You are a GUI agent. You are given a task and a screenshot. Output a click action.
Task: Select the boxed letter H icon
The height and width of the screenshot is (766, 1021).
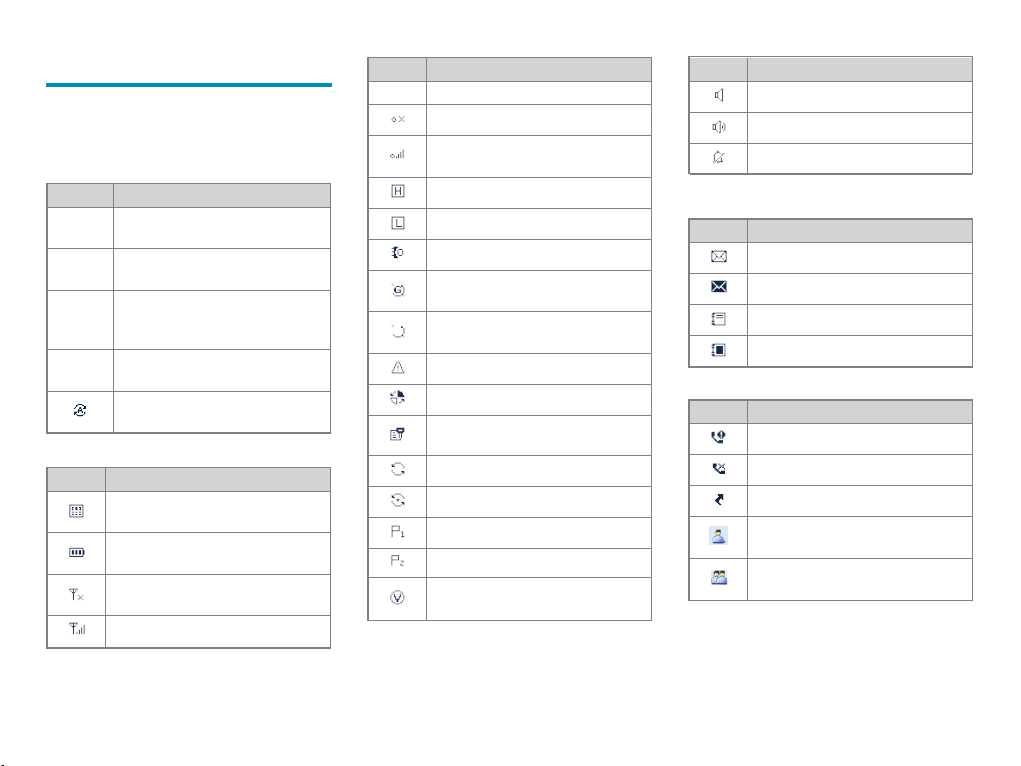(398, 191)
